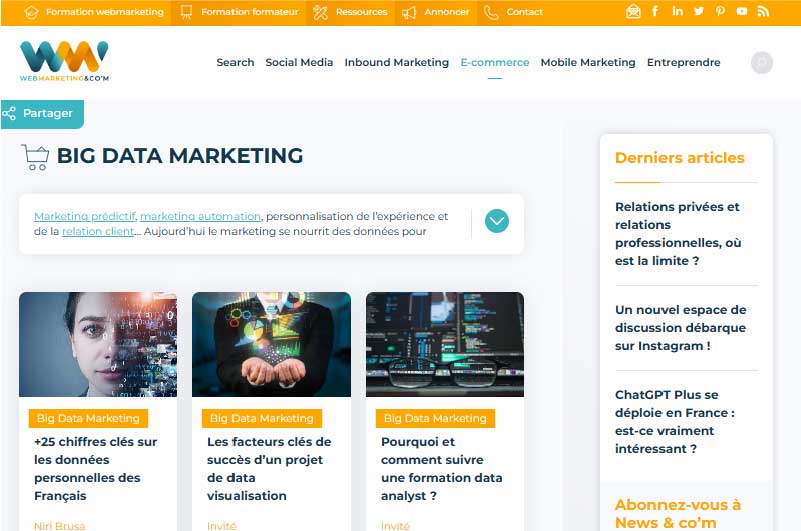The height and width of the screenshot is (531, 801).
Task: Go to Search category in main navigation
Action: coord(235,62)
